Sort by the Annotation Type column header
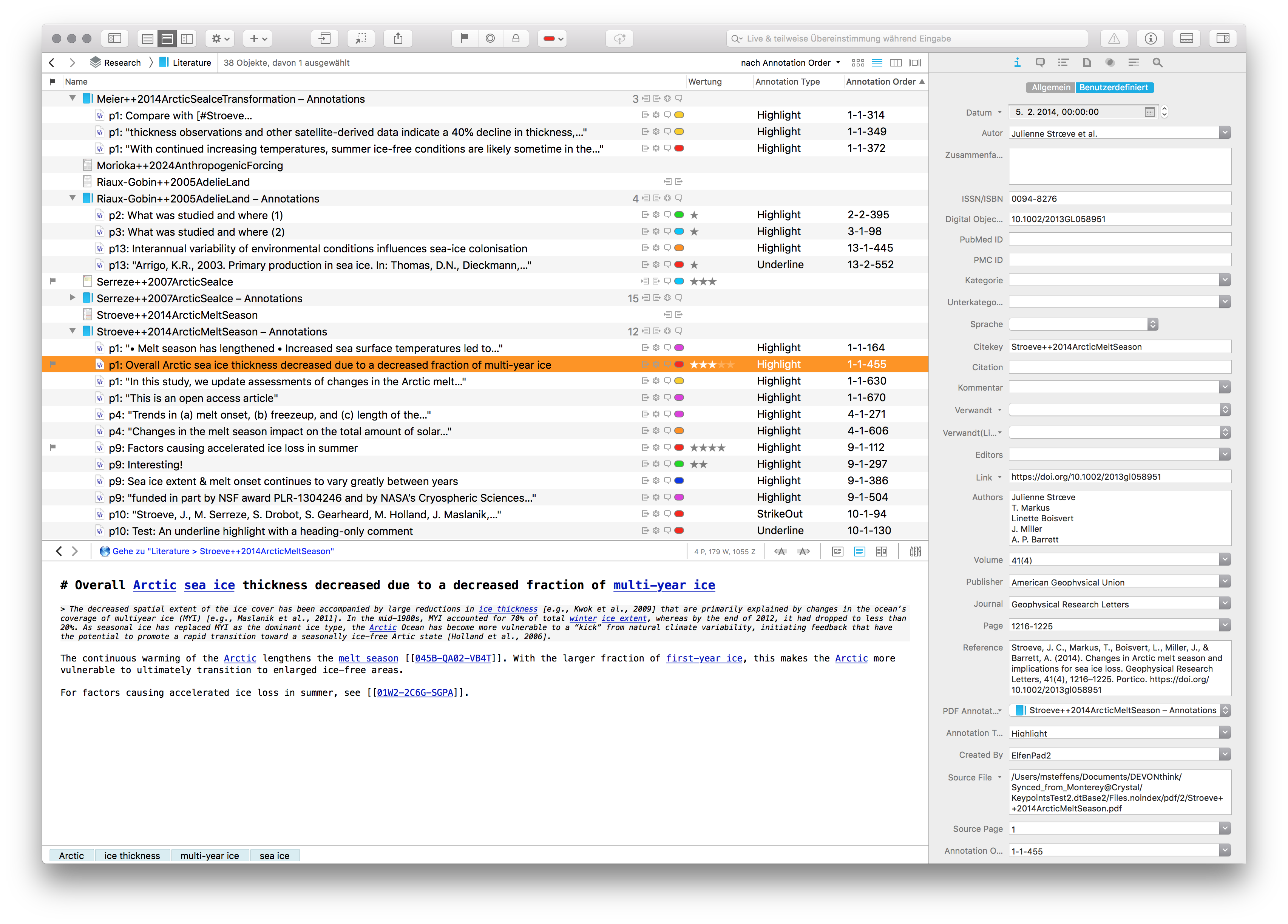This screenshot has width=1288, height=924. pos(787,82)
